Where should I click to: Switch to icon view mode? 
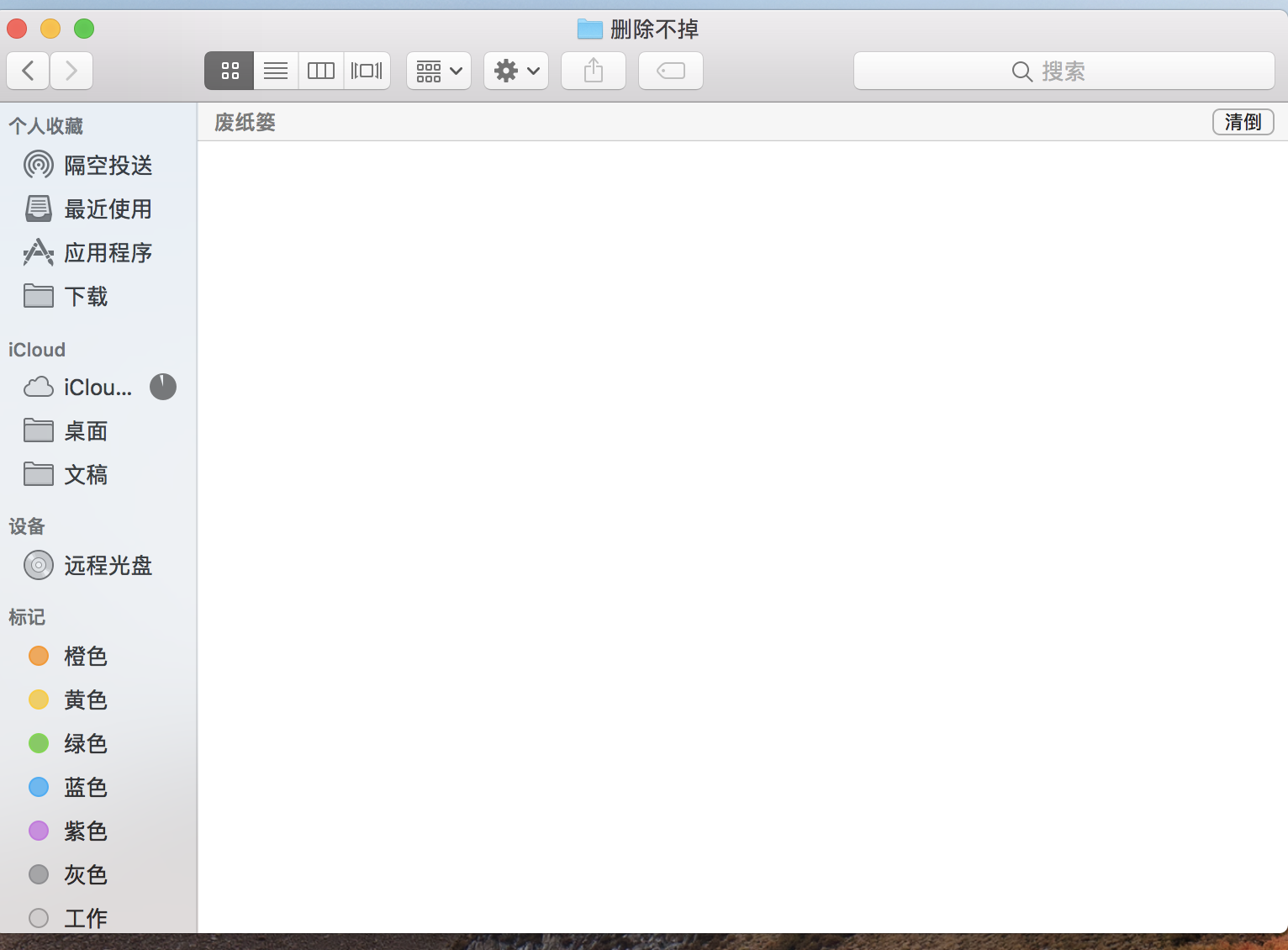coord(230,71)
